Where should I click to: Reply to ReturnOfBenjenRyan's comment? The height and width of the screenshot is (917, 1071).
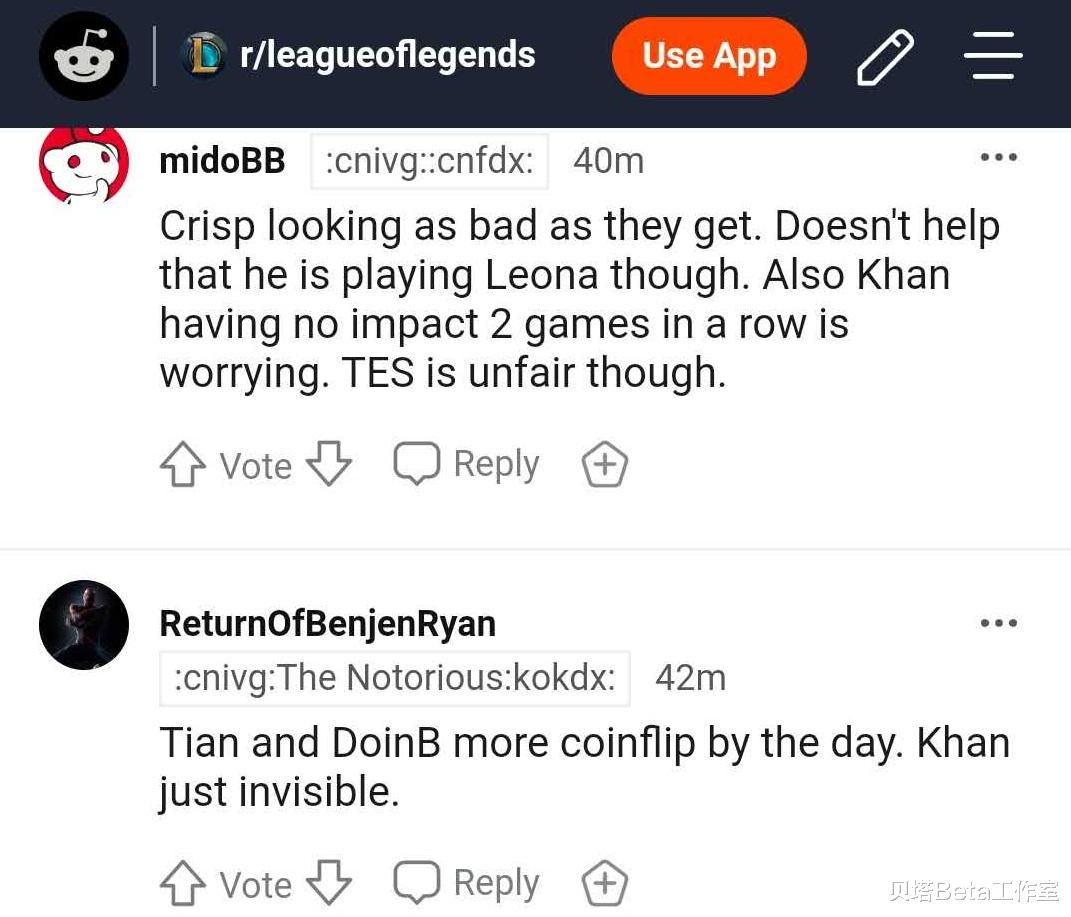click(x=467, y=883)
